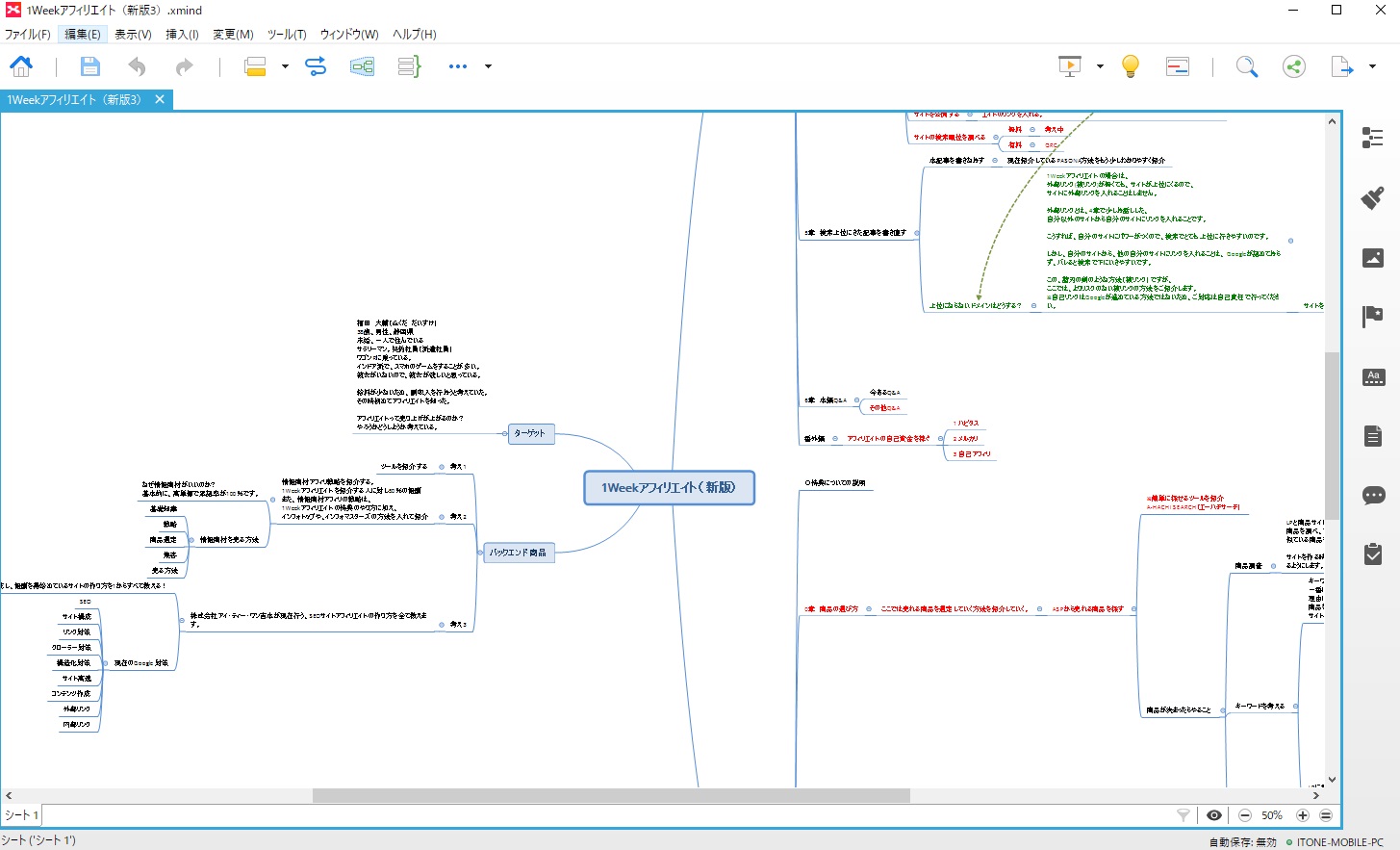Open the Outline panel in right sidebar

[1373, 138]
